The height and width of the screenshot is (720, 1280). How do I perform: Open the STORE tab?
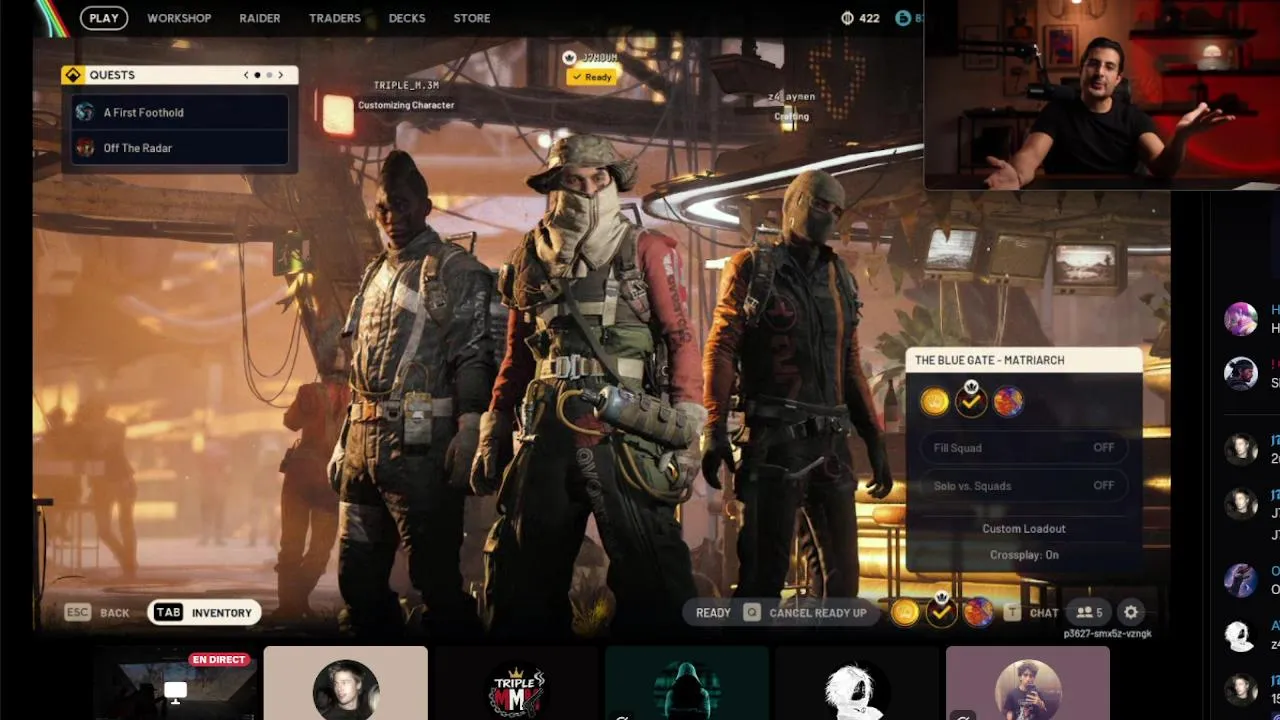pyautogui.click(x=472, y=18)
